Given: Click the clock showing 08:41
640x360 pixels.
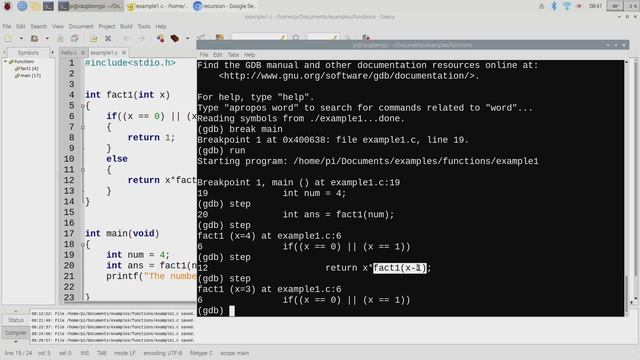Looking at the screenshot, I should pos(596,6).
